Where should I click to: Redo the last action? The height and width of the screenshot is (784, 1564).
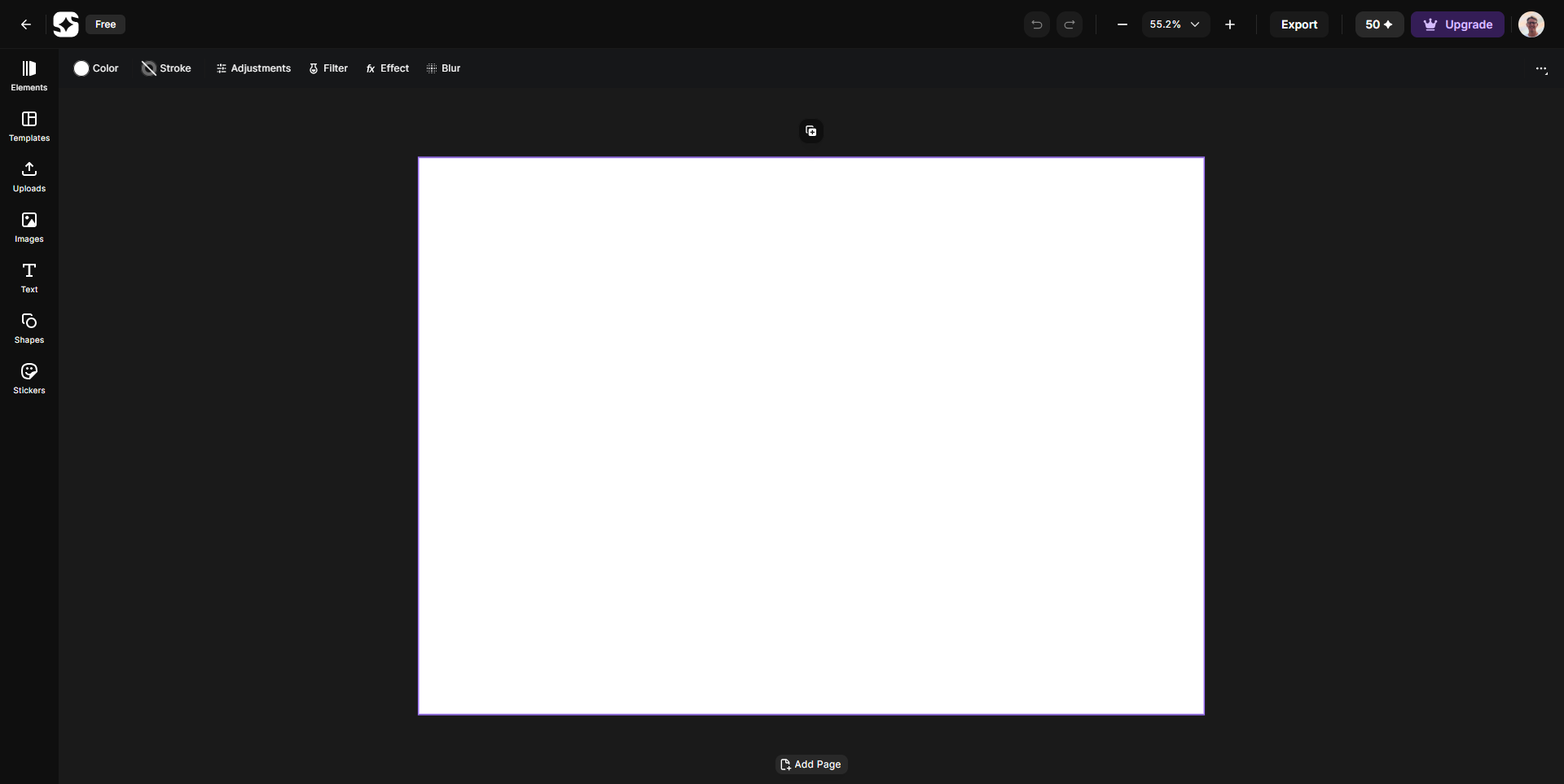(x=1070, y=24)
